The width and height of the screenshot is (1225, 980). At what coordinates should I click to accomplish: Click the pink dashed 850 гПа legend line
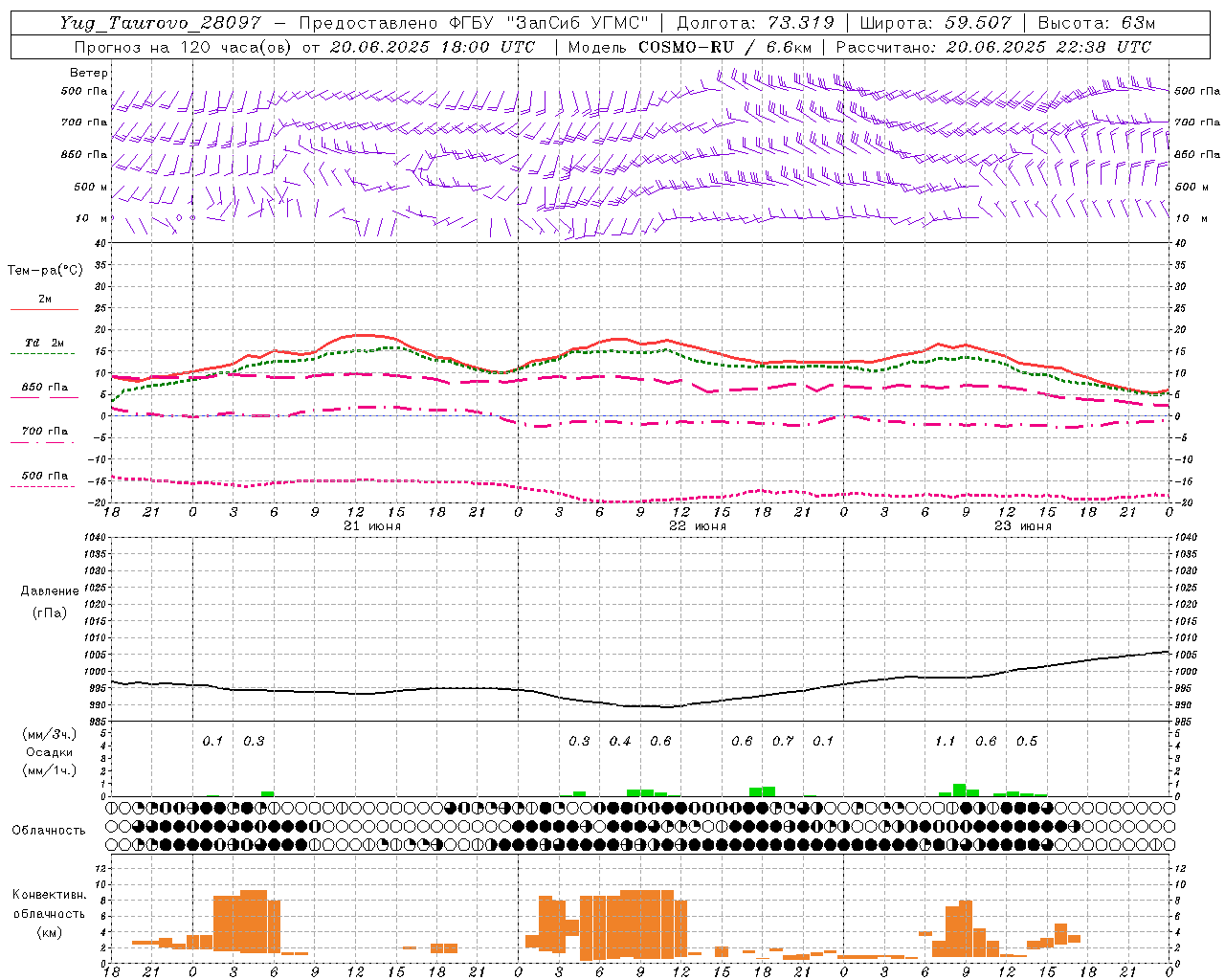[44, 397]
